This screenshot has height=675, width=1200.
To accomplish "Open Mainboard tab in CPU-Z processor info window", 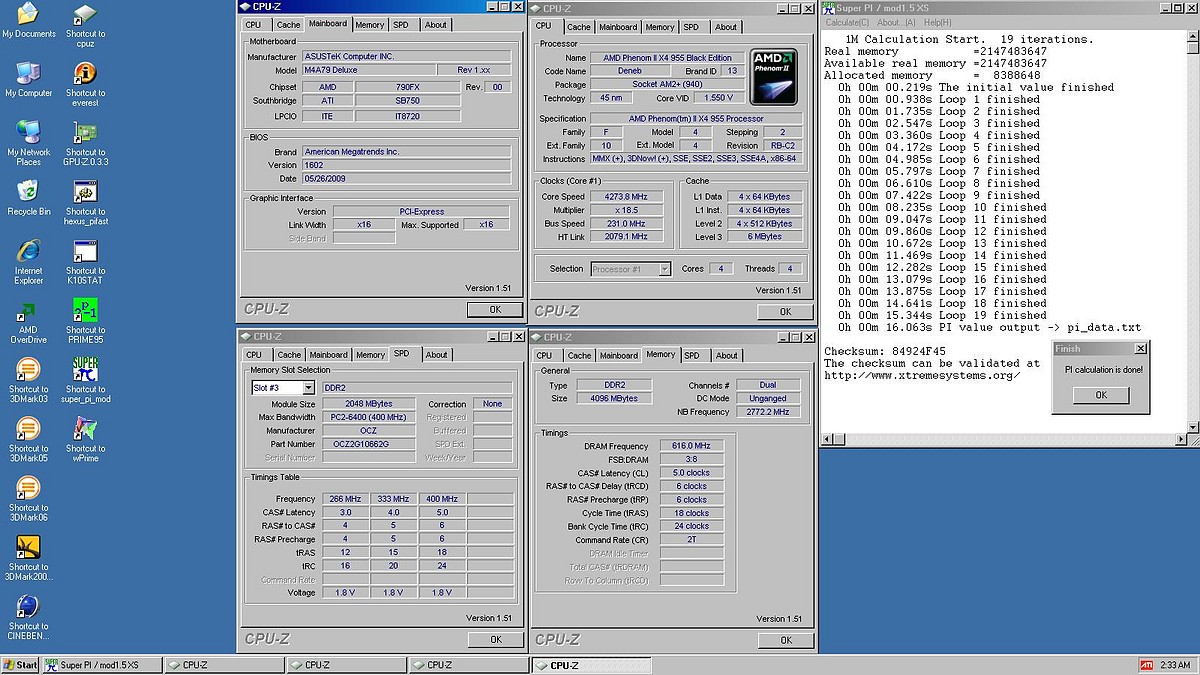I will click(x=618, y=27).
